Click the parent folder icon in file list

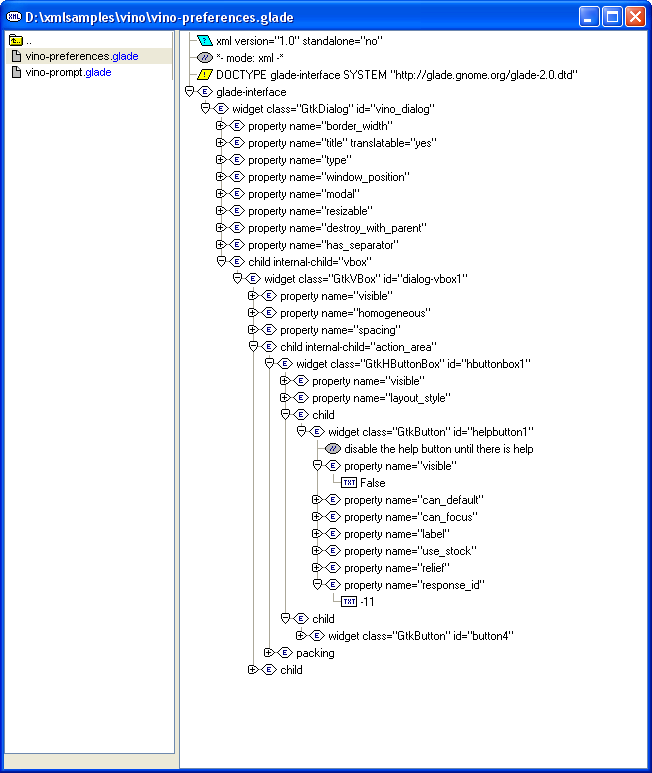point(15,41)
